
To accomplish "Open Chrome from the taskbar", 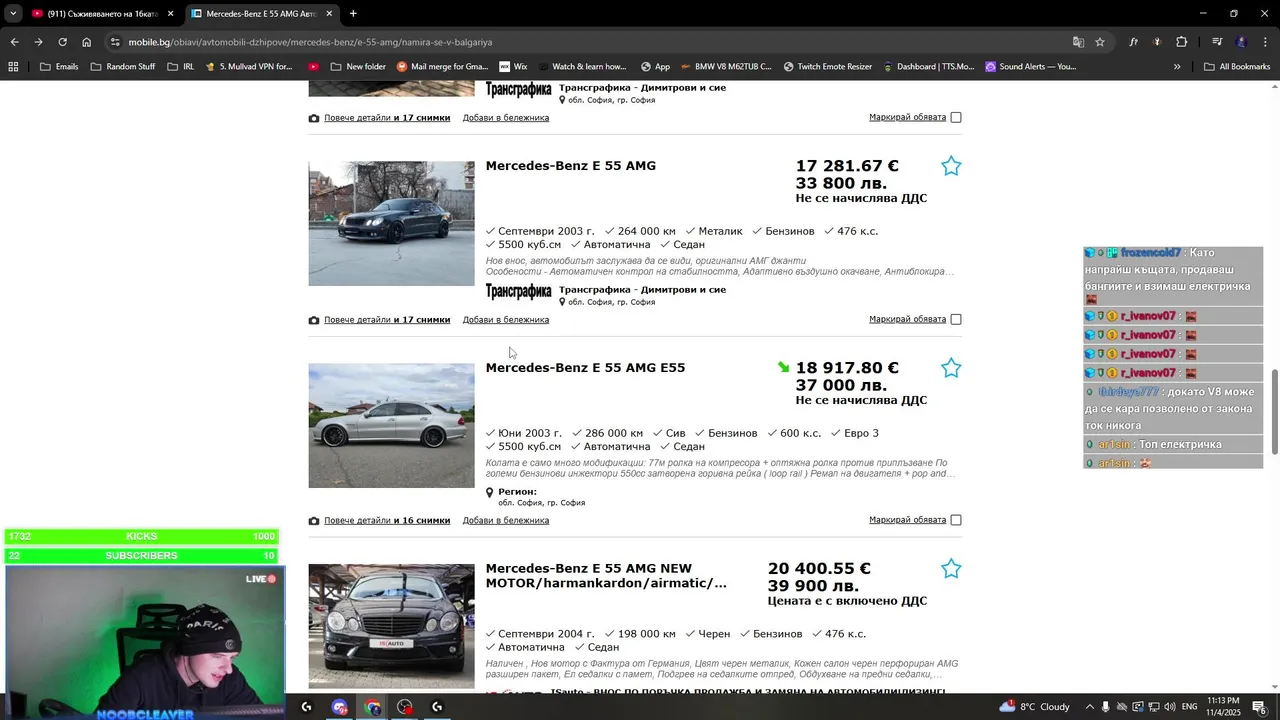I will (372, 707).
